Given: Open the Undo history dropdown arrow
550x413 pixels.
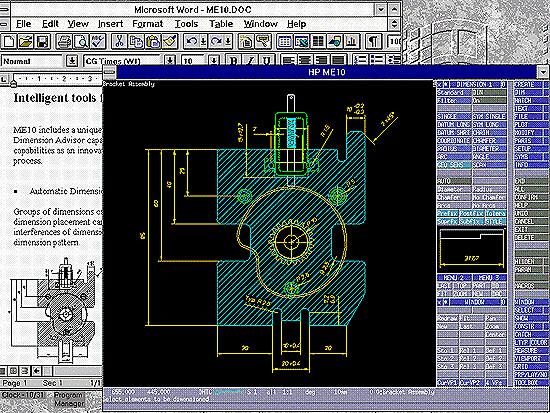Looking at the screenshot, I should pyautogui.click(x=204, y=42).
